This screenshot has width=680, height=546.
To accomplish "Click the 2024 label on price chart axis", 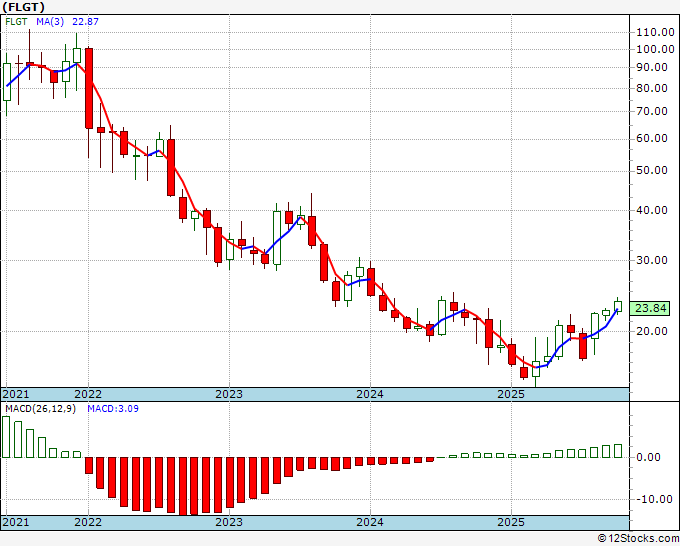I will [370, 394].
